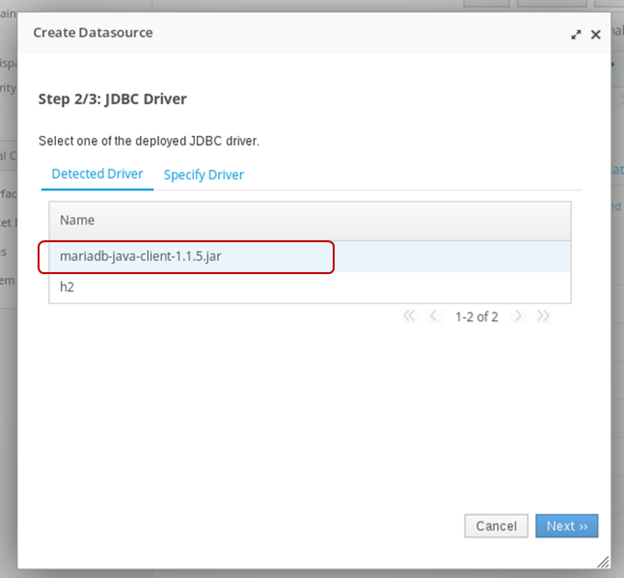Viewport: 624px width, 578px height.
Task: Jump to last page of drivers
Action: point(543,316)
